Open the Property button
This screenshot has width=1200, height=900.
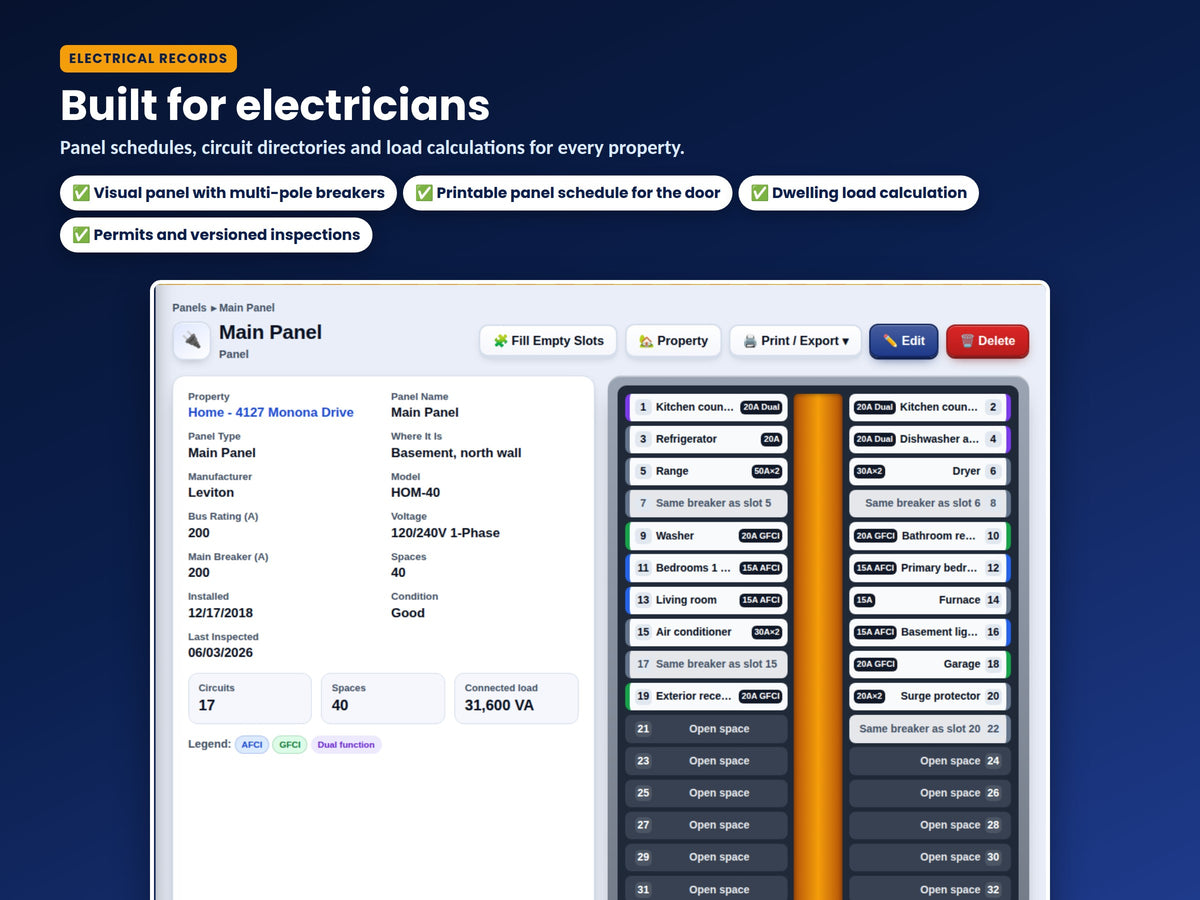(x=673, y=341)
